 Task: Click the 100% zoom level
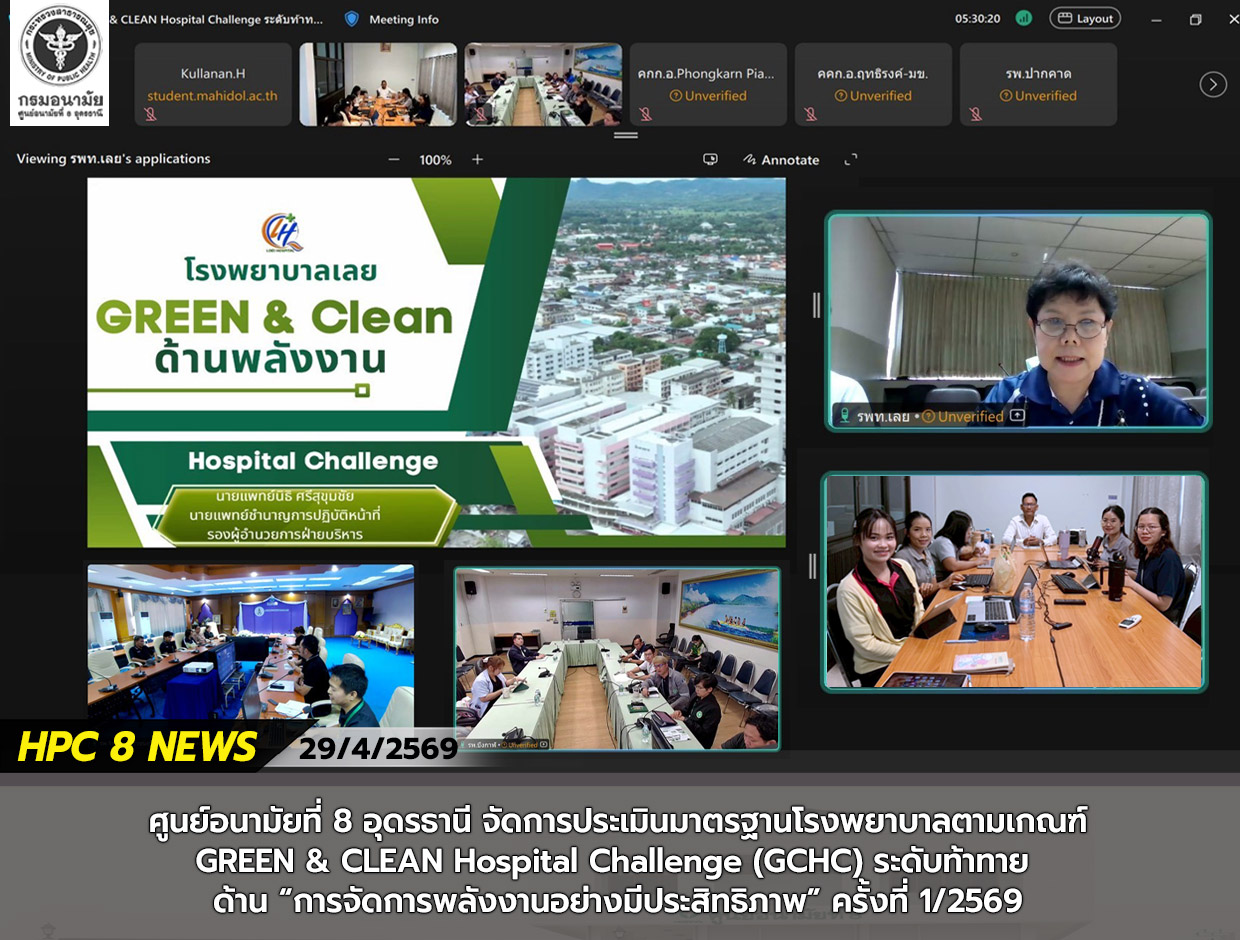[x=435, y=160]
